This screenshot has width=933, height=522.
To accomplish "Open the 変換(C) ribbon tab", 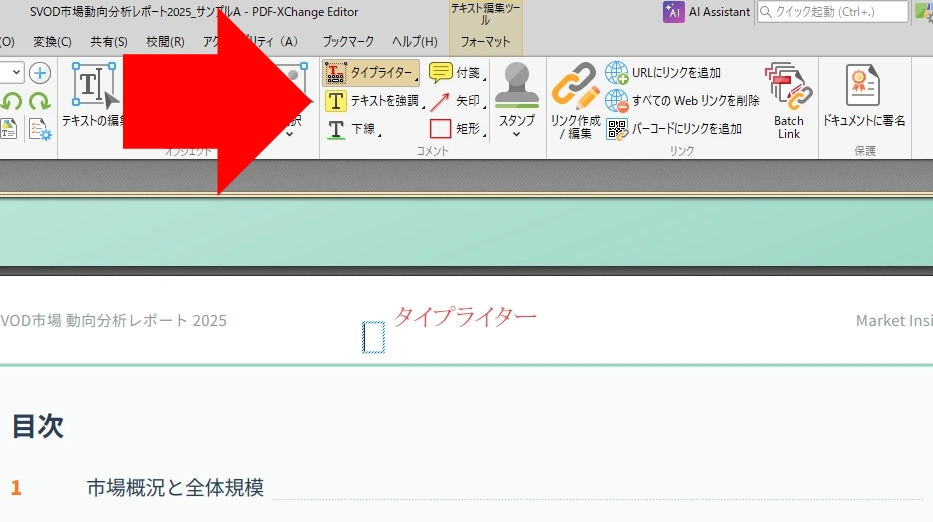I will (x=52, y=42).
